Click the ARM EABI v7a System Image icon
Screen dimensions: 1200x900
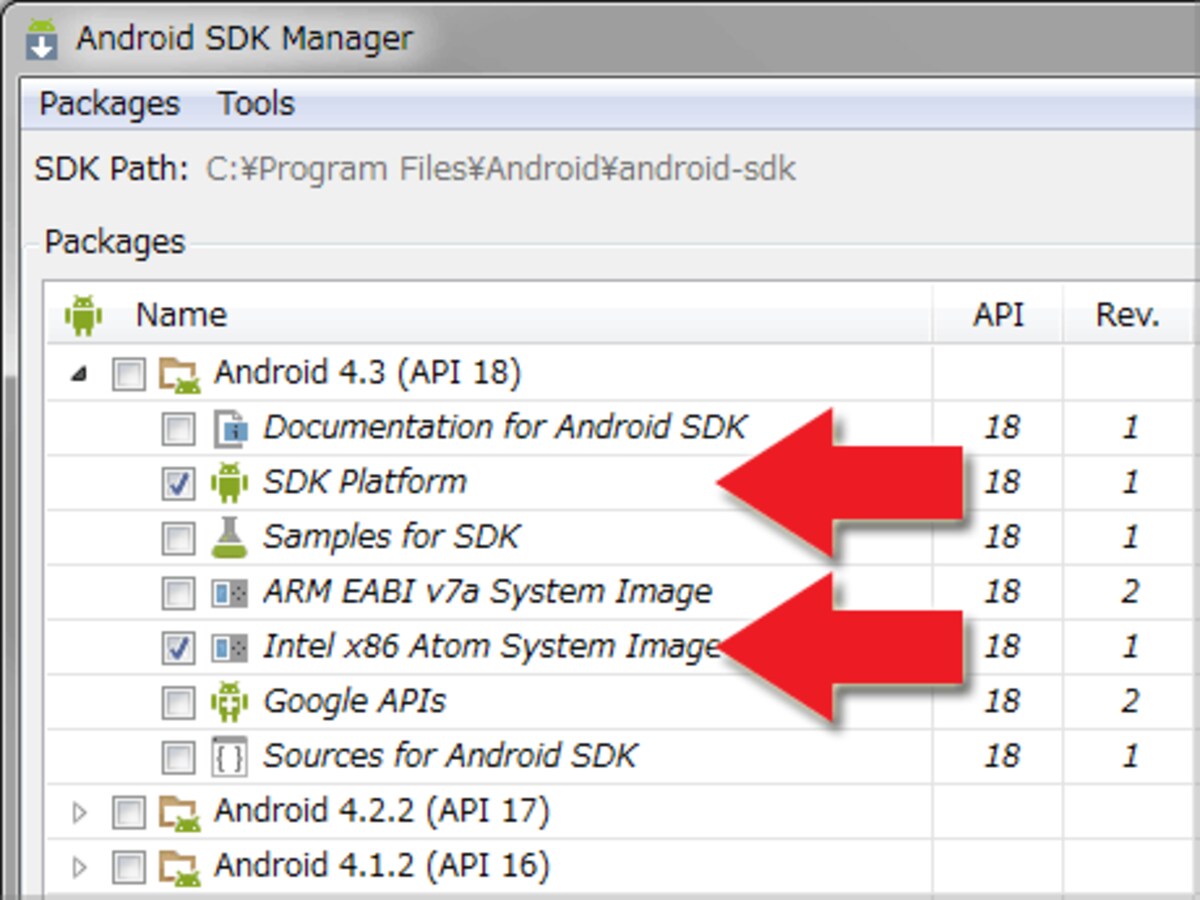tap(229, 594)
